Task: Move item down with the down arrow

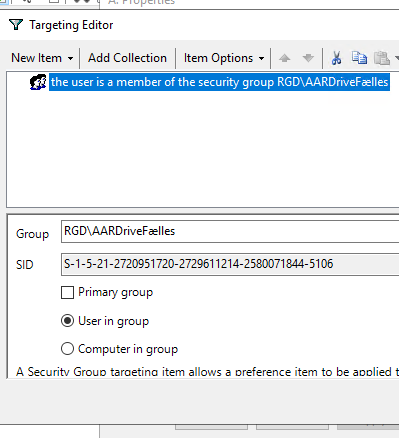Action: (308, 58)
